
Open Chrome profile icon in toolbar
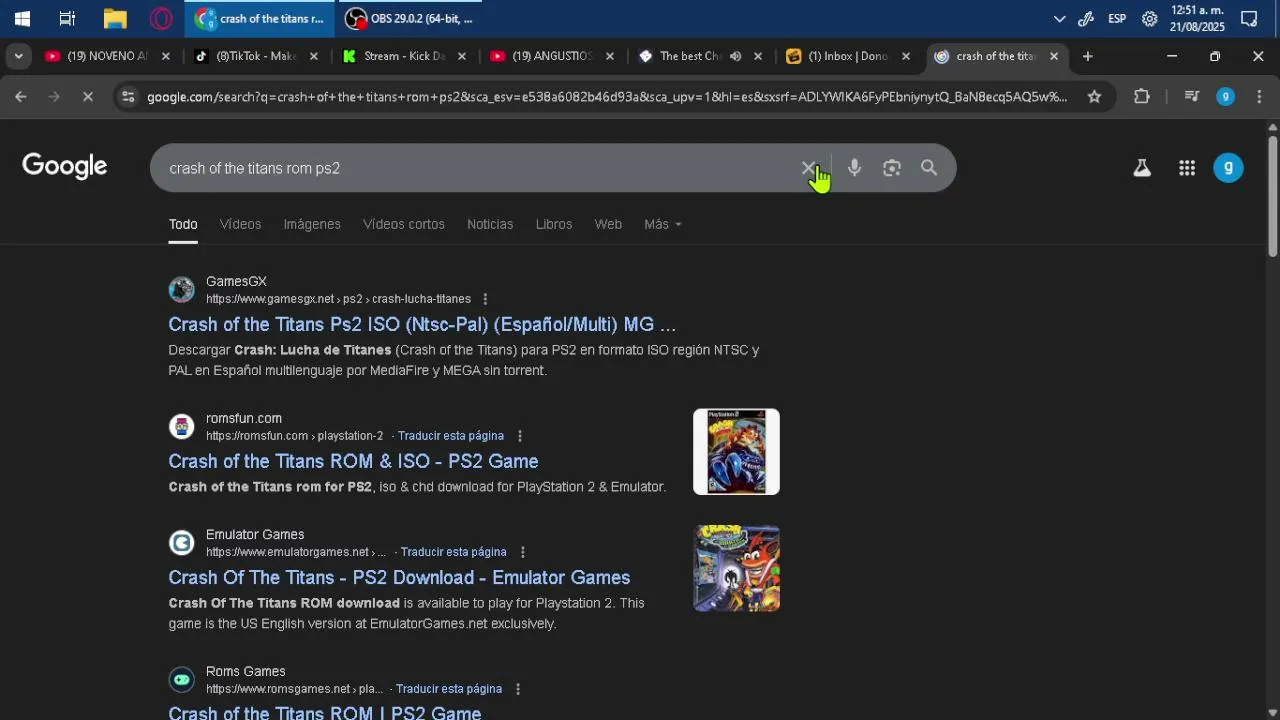[1225, 97]
